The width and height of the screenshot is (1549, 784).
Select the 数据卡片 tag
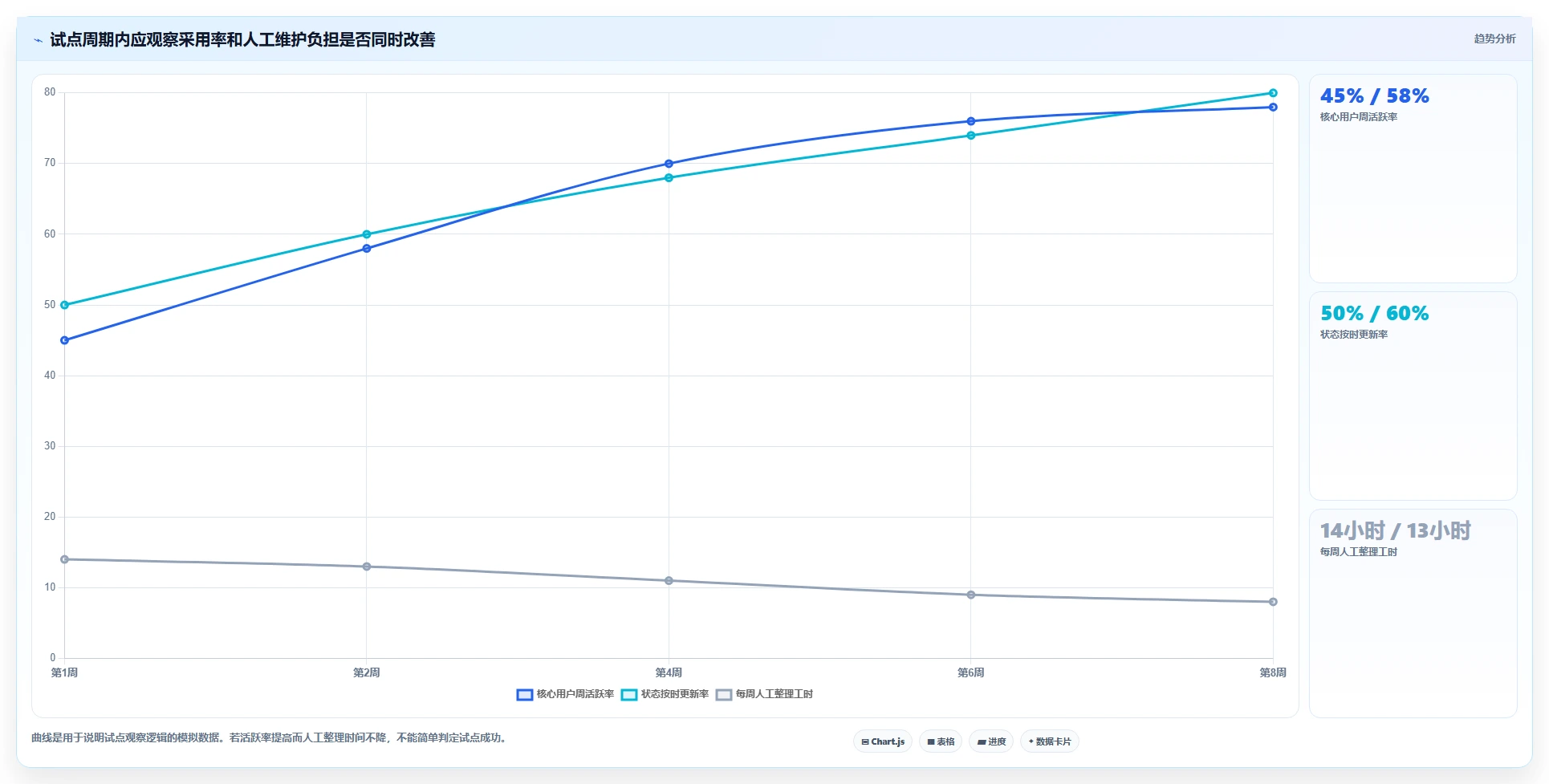pos(1050,741)
